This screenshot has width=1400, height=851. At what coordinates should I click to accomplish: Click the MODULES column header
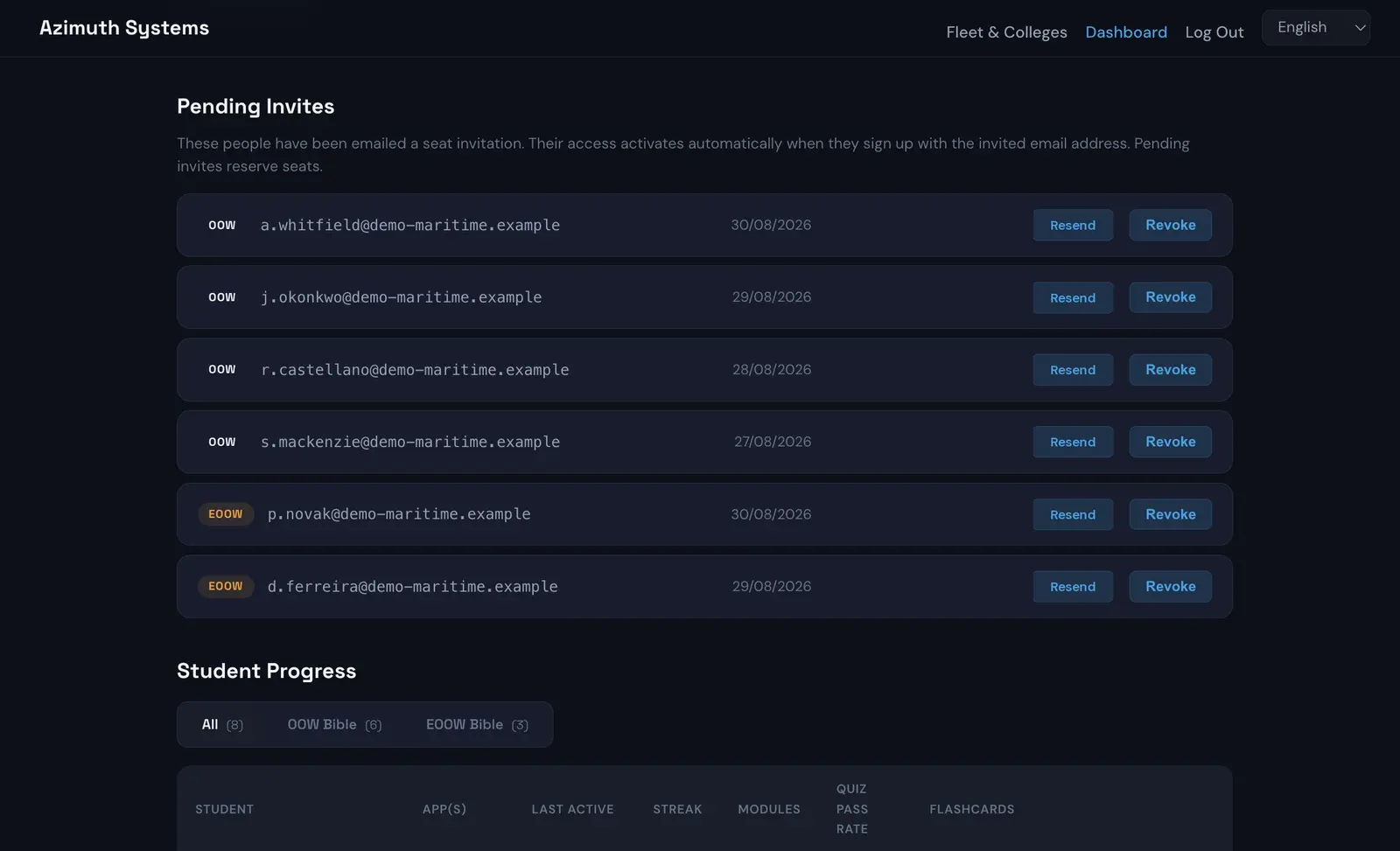point(769,809)
